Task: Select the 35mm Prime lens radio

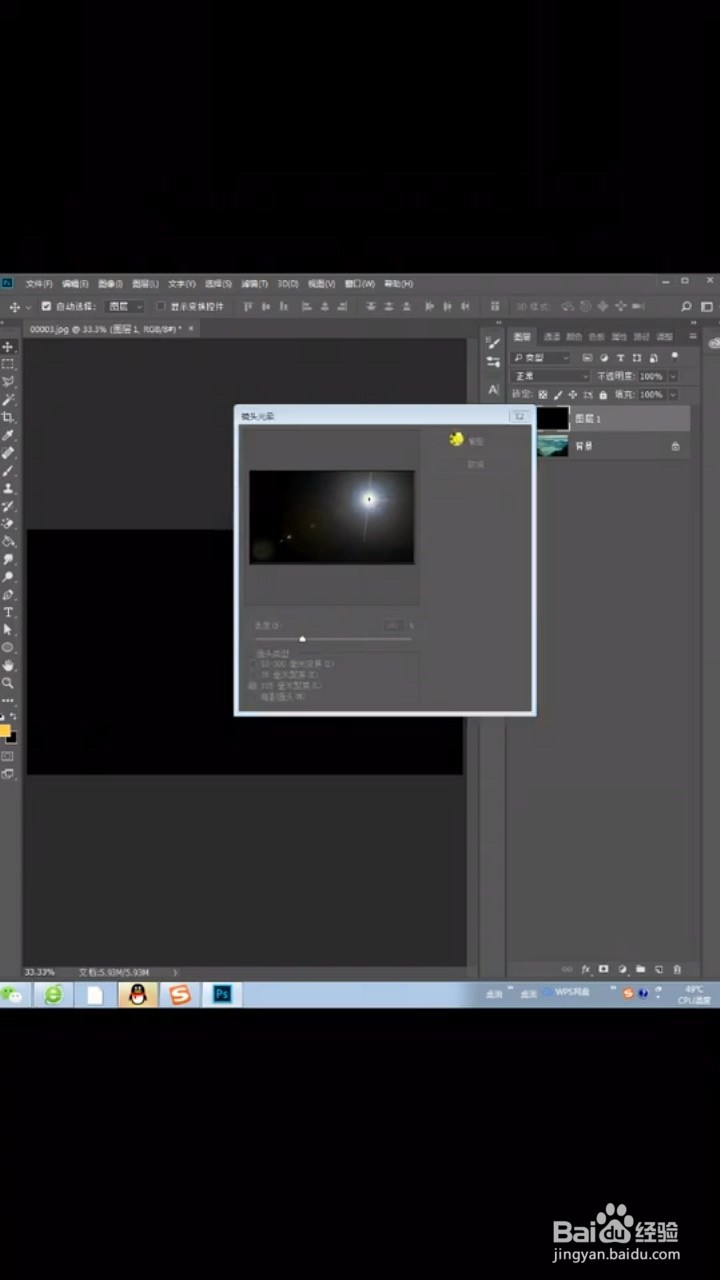Action: coord(252,675)
